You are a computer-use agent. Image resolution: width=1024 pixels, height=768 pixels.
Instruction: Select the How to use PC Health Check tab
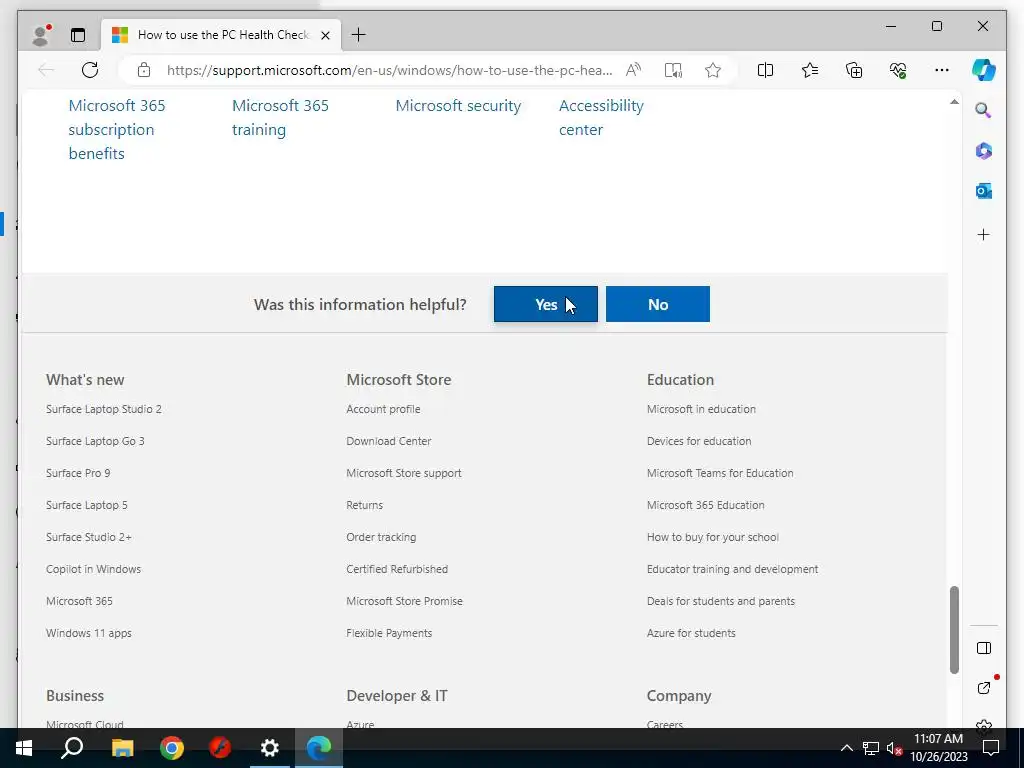221,35
